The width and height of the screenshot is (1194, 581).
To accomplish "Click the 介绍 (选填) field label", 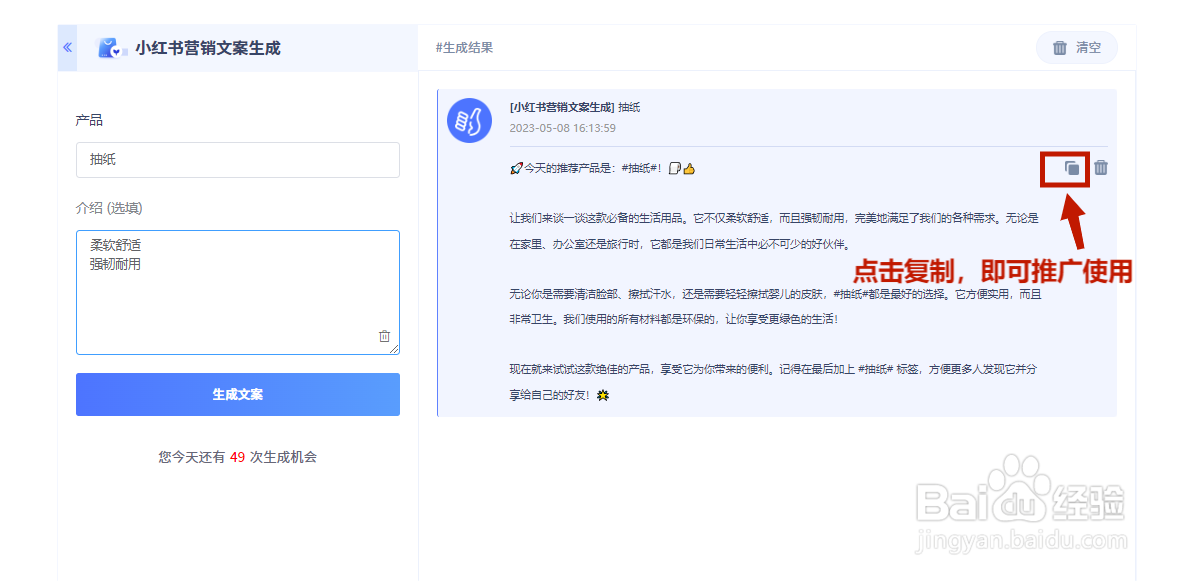I will click(x=109, y=208).
